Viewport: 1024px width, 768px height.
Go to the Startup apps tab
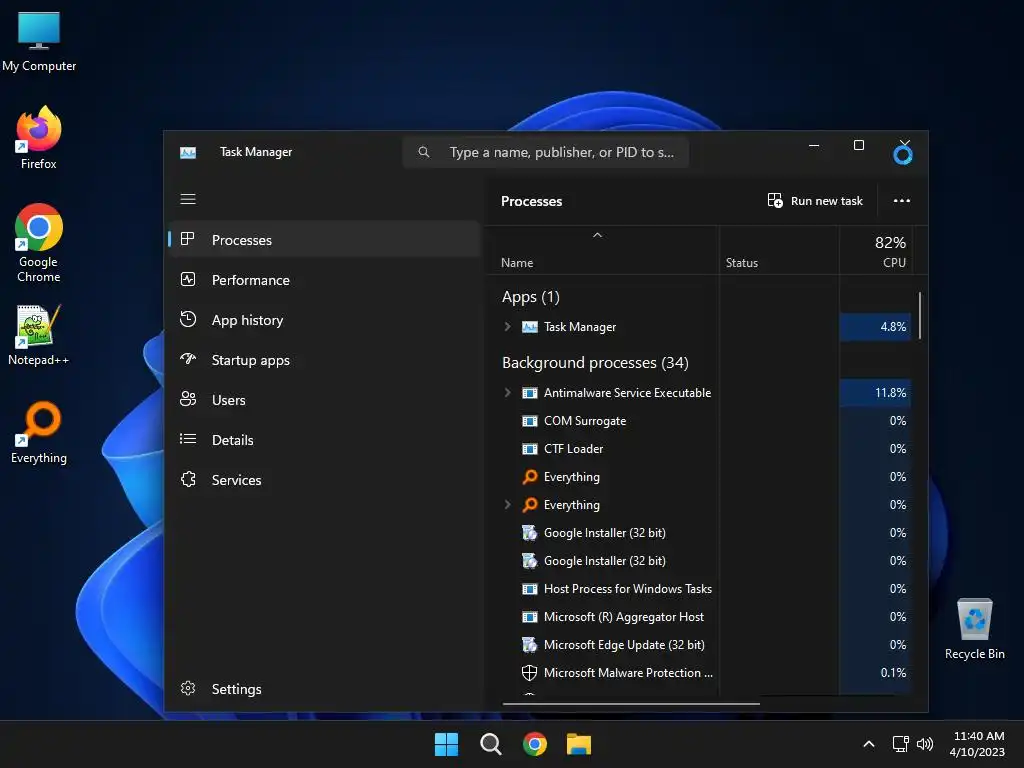pyautogui.click(x=325, y=360)
